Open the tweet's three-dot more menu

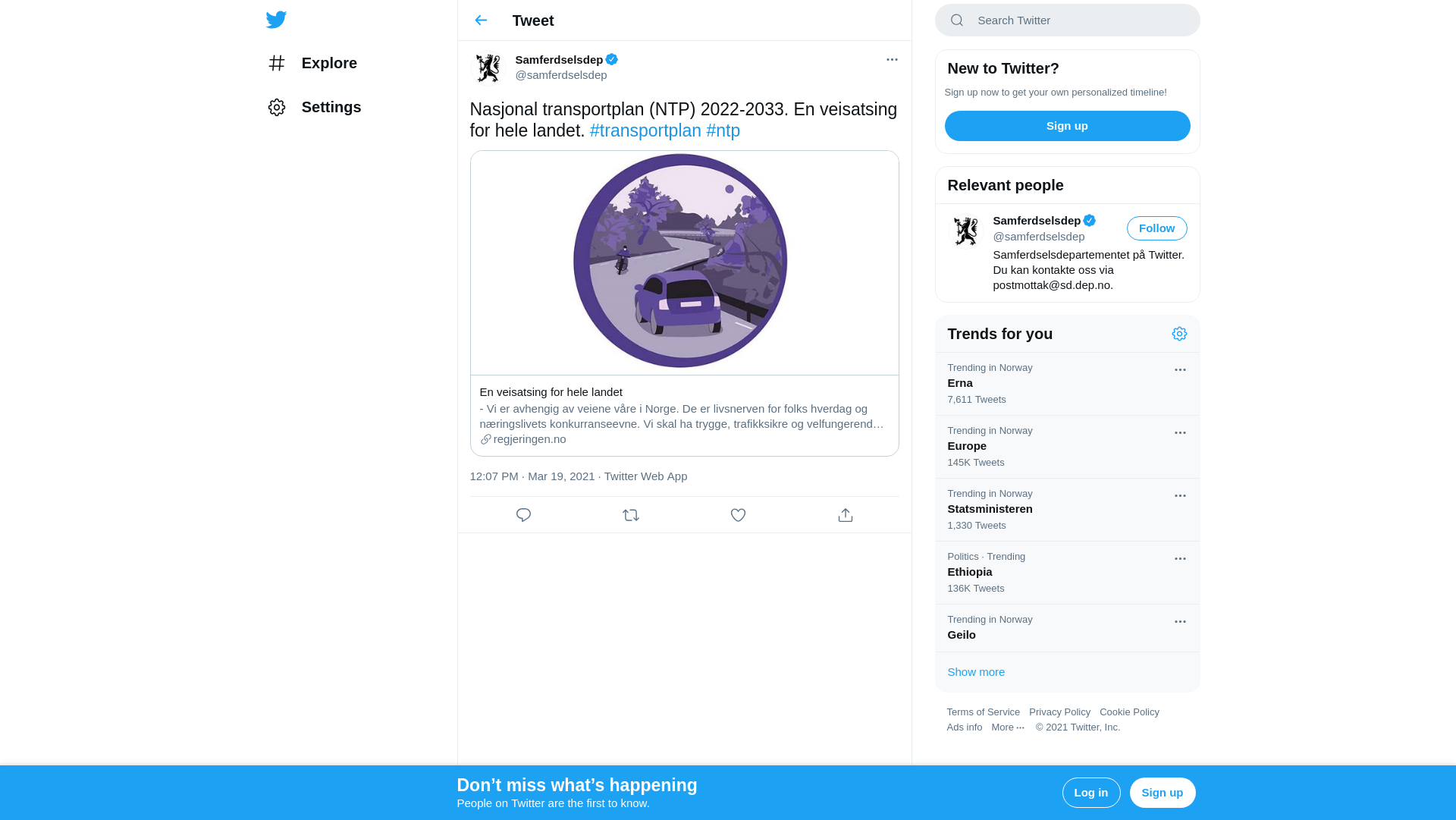892,59
